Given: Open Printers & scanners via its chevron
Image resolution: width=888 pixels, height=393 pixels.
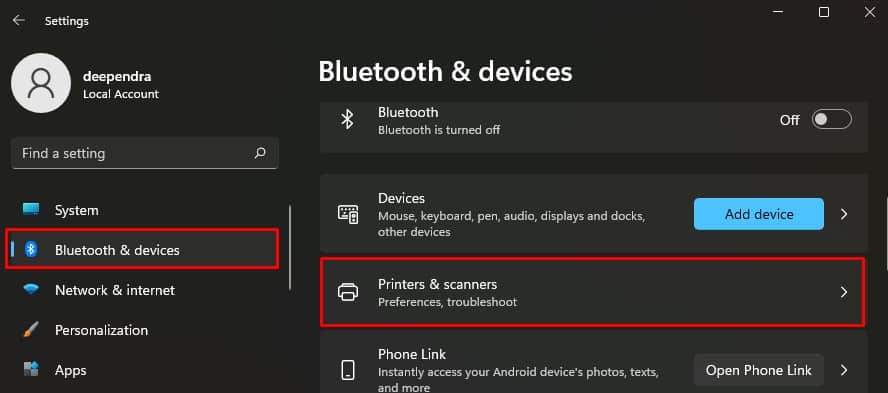Looking at the screenshot, I should pos(844,292).
